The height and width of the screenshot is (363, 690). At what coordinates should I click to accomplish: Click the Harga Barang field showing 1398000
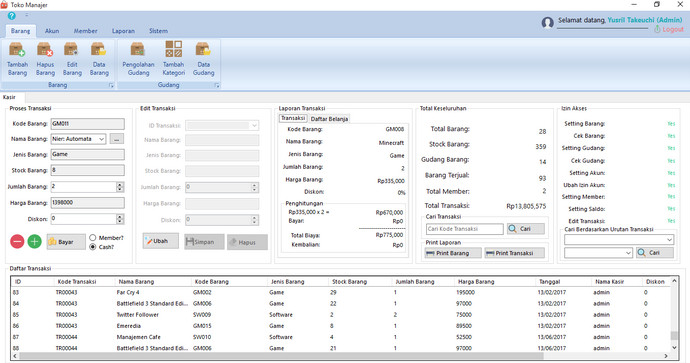coord(88,202)
